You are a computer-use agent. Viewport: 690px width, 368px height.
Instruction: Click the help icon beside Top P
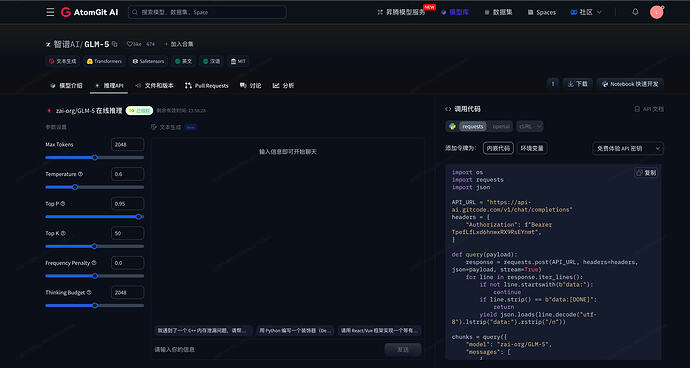[x=63, y=204]
